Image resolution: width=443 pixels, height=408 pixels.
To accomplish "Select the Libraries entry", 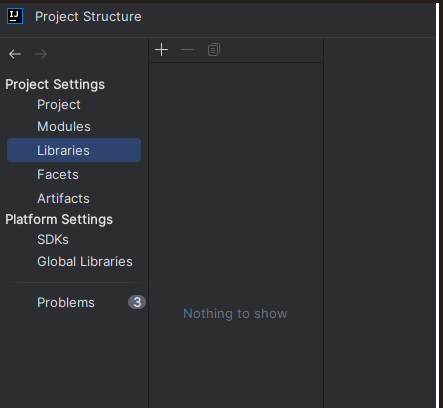I will click(x=74, y=150).
